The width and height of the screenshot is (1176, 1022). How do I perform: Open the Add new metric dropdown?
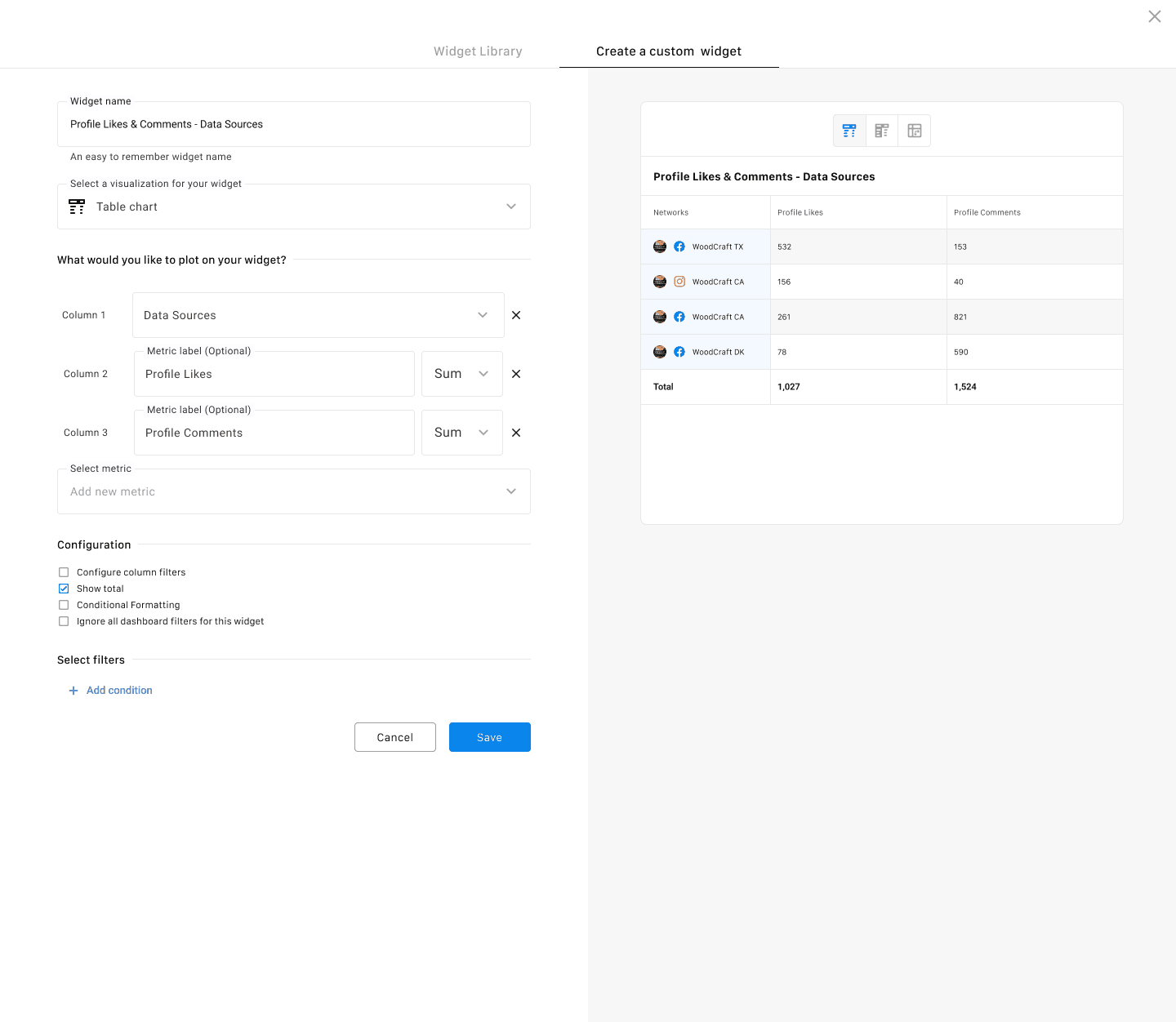click(294, 491)
